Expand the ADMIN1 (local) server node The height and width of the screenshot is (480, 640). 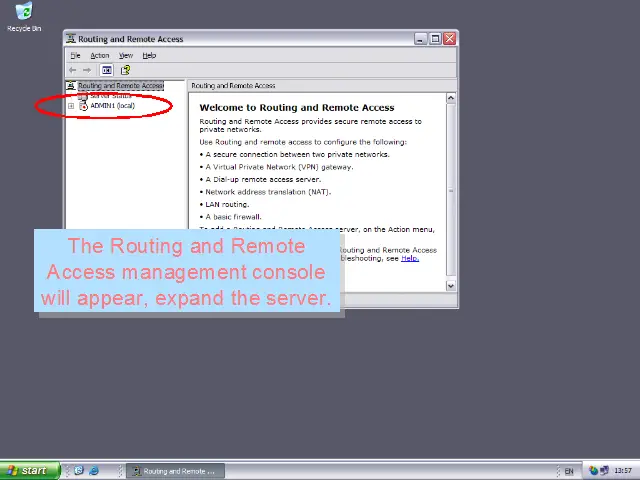pyautogui.click(x=71, y=106)
